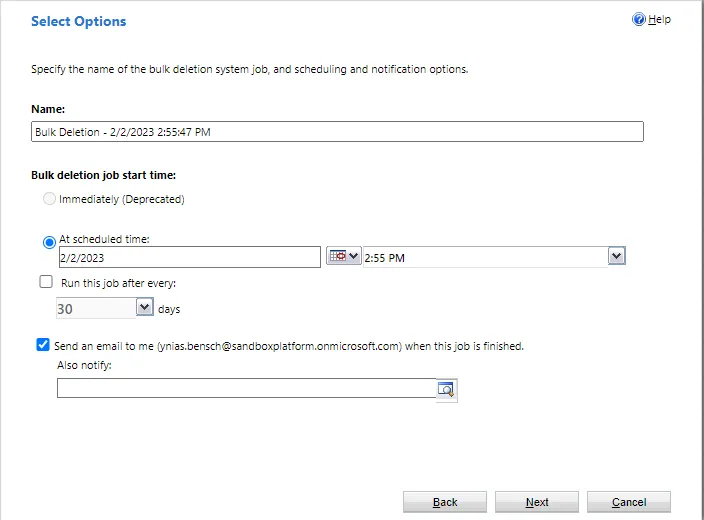Click the 2:55 PM time field
The width and height of the screenshot is (704, 520).
[x=485, y=257]
